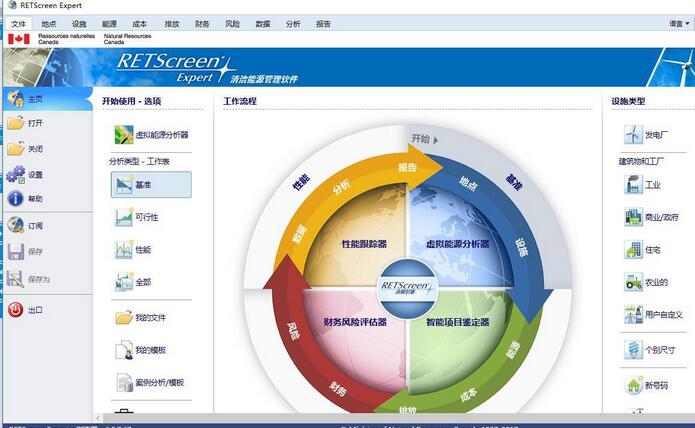Image resolution: width=695 pixels, height=428 pixels.
Task: Click 报告 on the yellow arrow
Action: tap(407, 167)
